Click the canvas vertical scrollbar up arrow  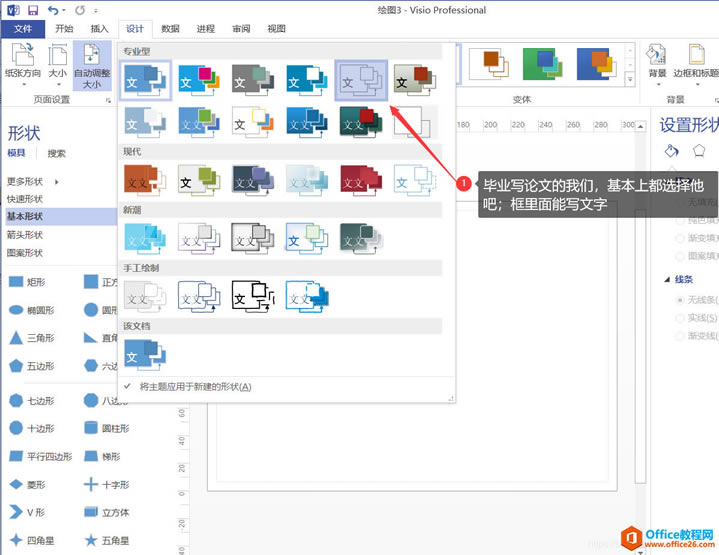[x=641, y=126]
